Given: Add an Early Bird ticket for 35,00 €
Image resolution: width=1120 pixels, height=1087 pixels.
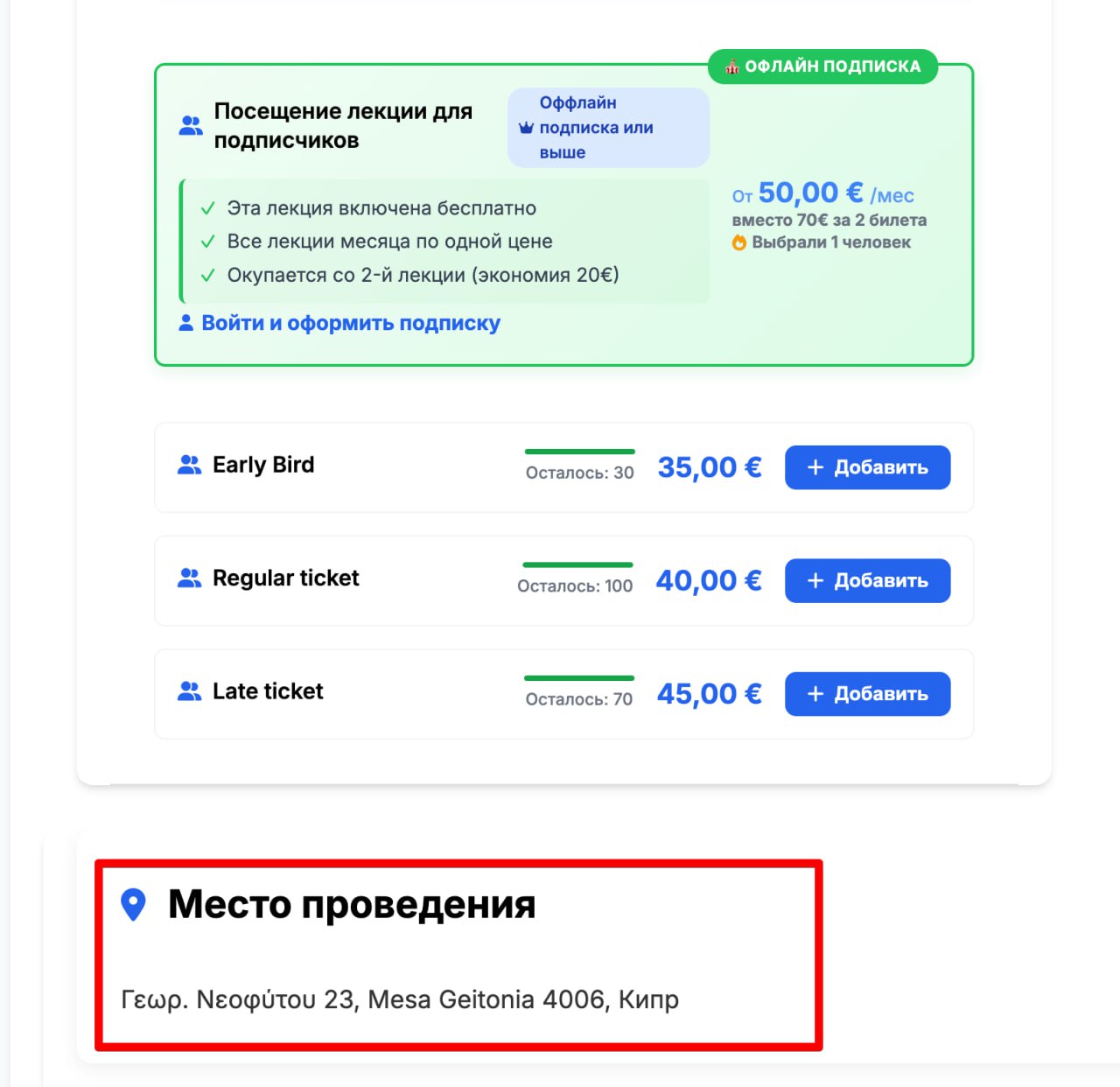Looking at the screenshot, I should point(867,467).
